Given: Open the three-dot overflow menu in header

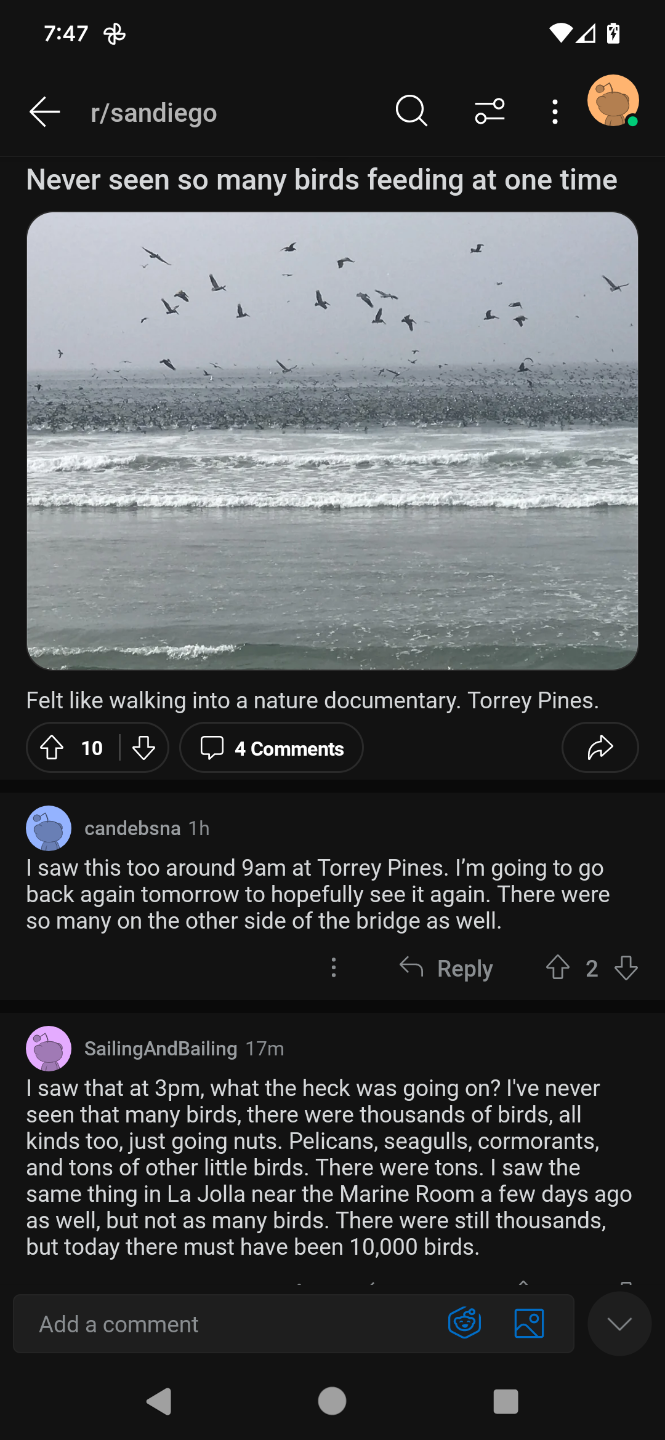Looking at the screenshot, I should pyautogui.click(x=555, y=111).
